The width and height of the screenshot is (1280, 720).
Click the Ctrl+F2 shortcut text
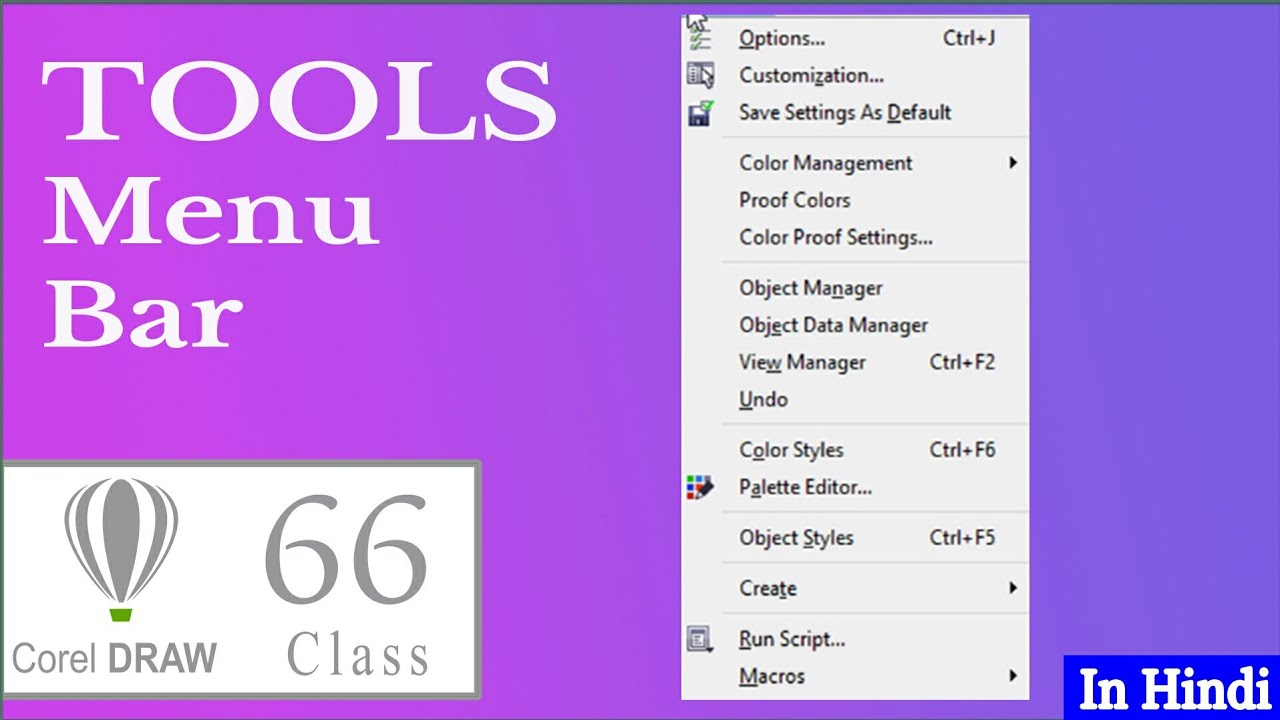point(962,362)
